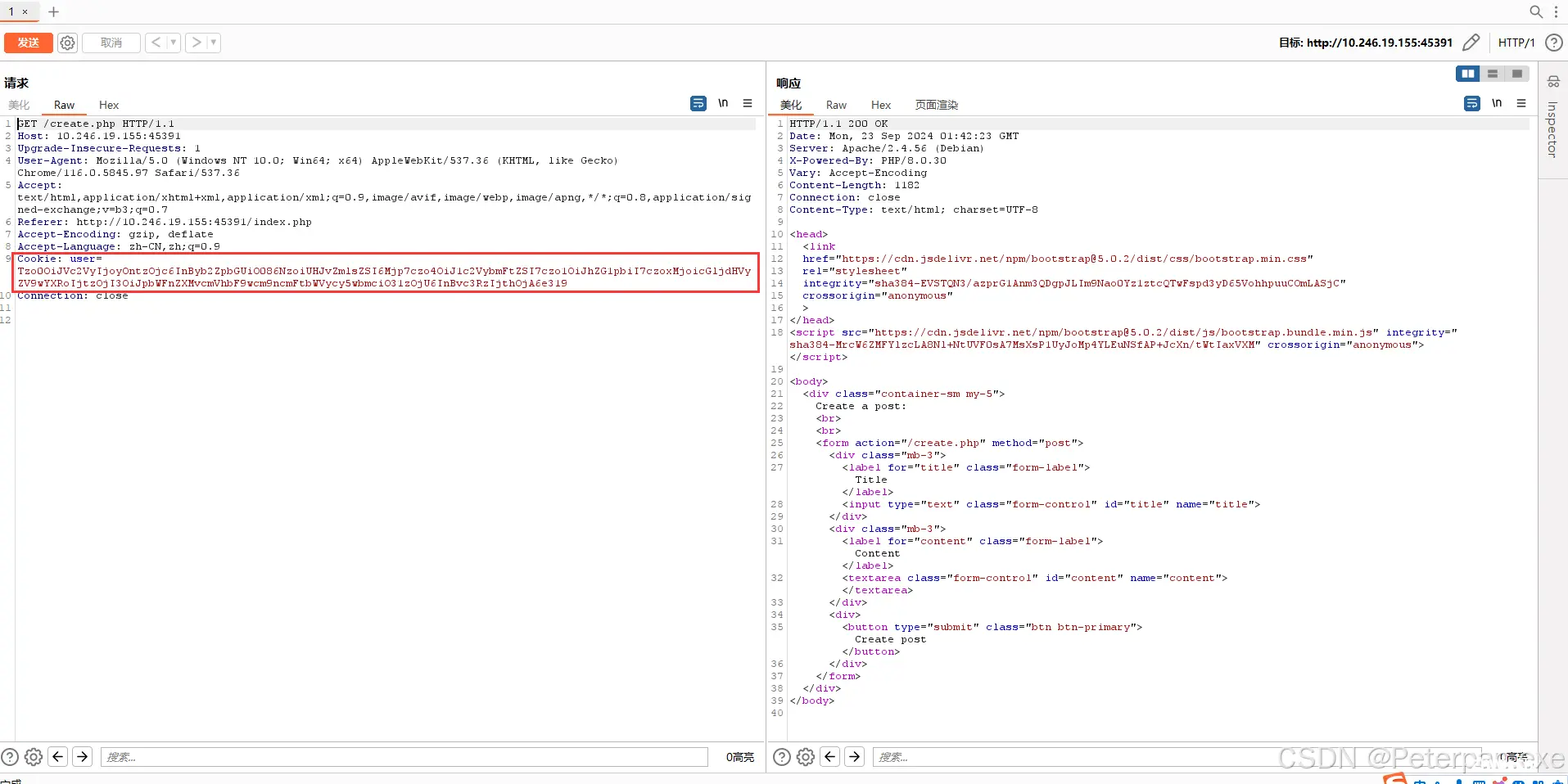Screen dimensions: 1568x784
Task: Edit the target with the pencil icon
Action: coord(1471,43)
